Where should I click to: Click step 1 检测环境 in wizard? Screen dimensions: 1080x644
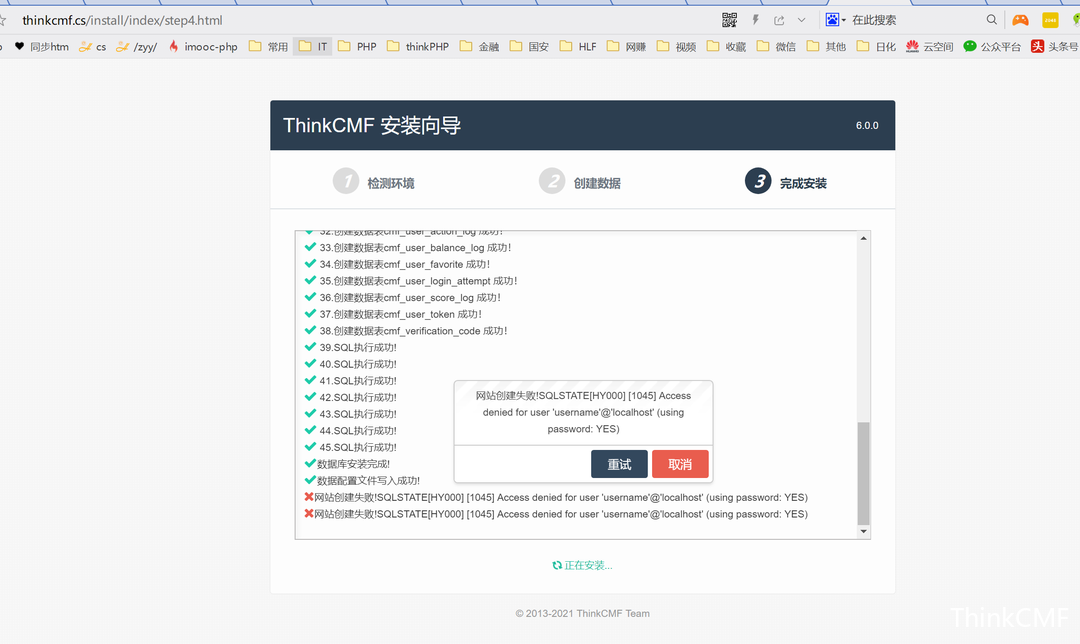(374, 182)
